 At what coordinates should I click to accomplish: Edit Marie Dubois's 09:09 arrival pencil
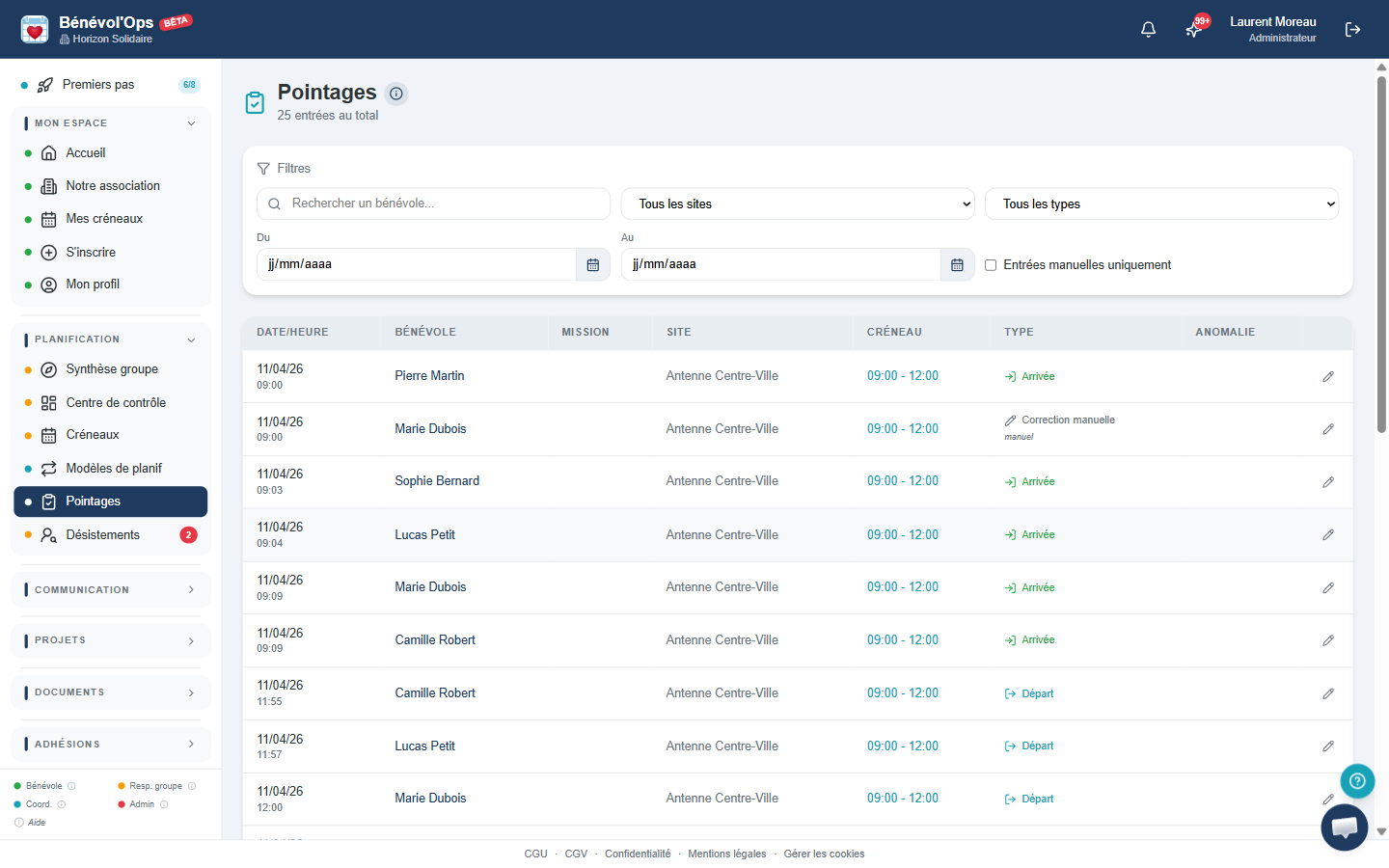coord(1328,587)
